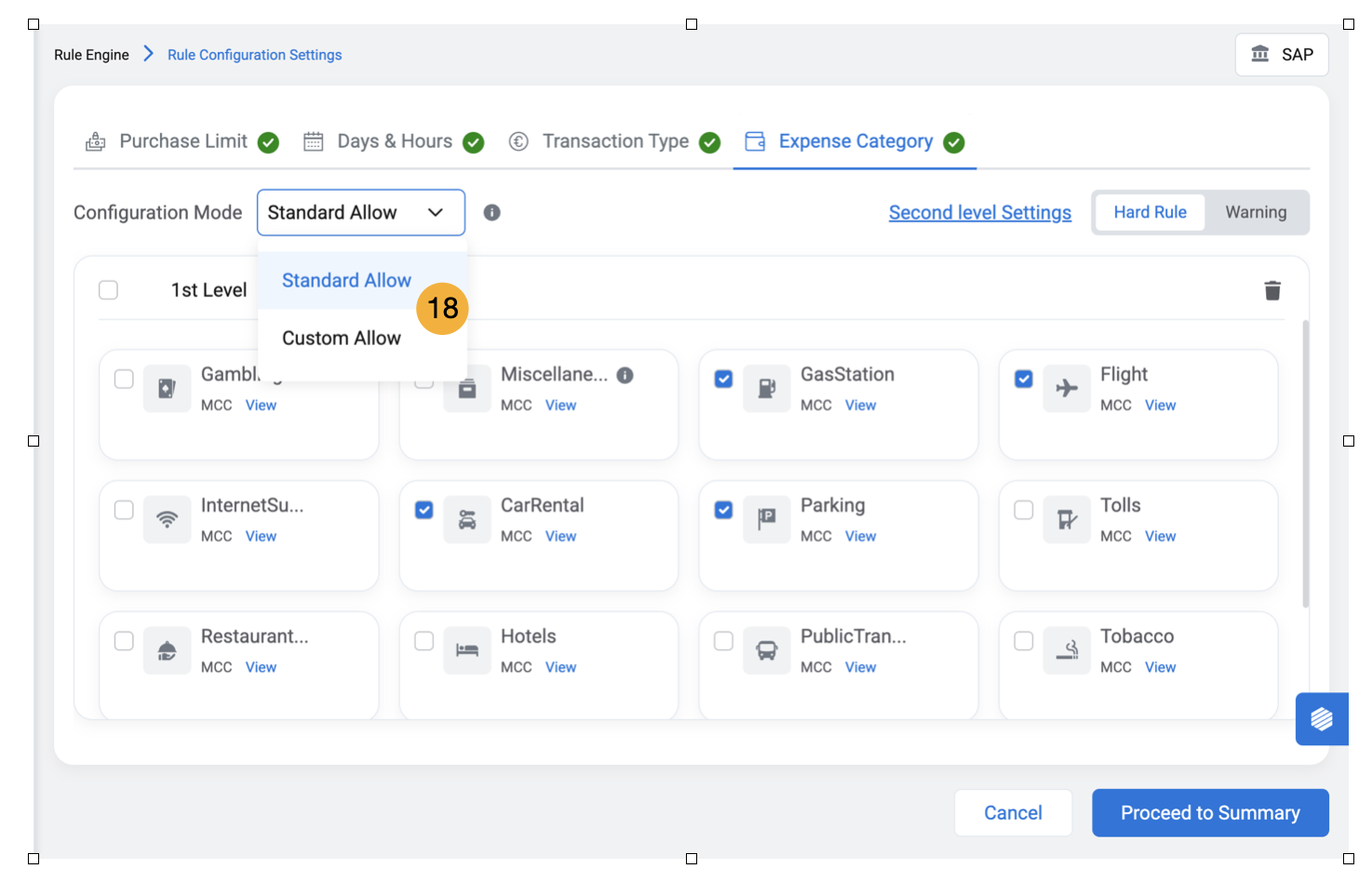Open the Transaction Type tab
The width and height of the screenshot is (1372, 895).
click(x=615, y=141)
